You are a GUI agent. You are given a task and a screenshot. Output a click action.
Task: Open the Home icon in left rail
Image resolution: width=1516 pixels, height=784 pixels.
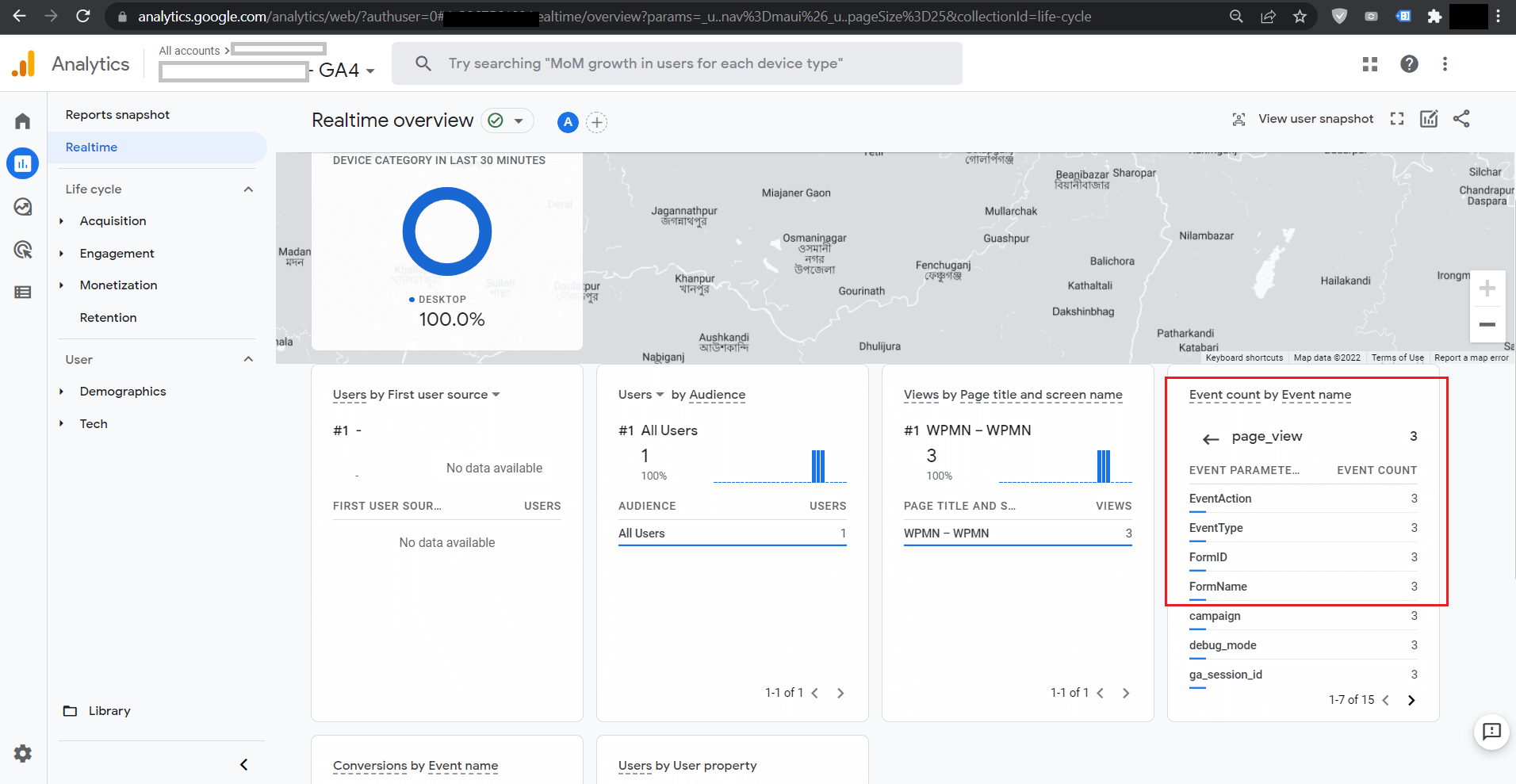[23, 121]
